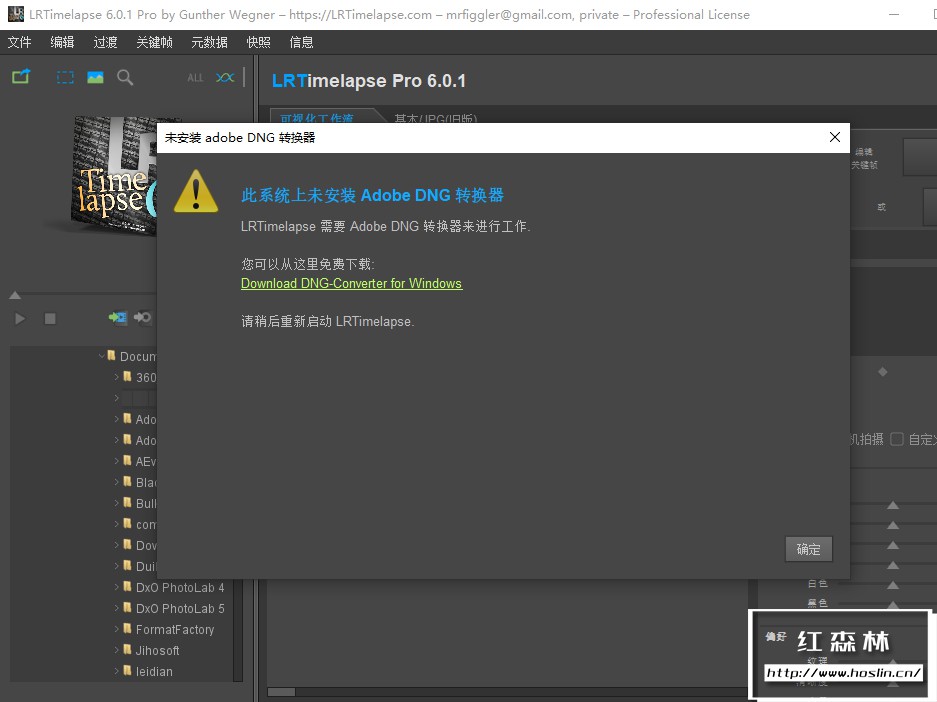Toggle the ALL filter button
The height and width of the screenshot is (702, 937).
coord(195,78)
